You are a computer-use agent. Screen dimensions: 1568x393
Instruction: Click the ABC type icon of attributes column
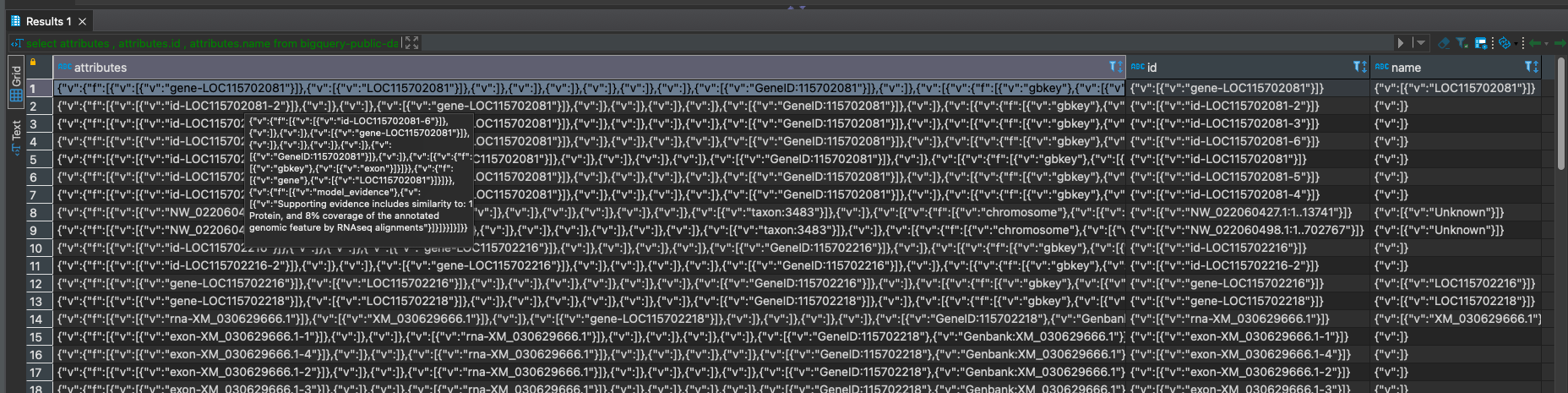coord(65,67)
